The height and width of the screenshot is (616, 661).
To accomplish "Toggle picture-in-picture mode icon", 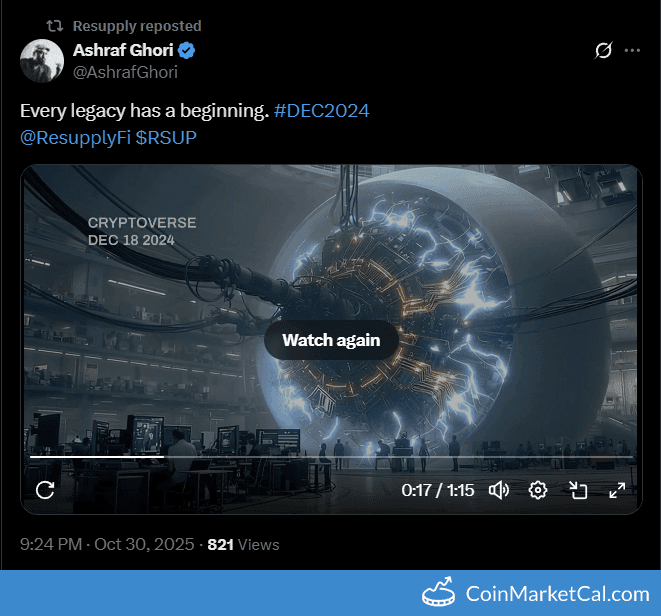I will coord(578,490).
